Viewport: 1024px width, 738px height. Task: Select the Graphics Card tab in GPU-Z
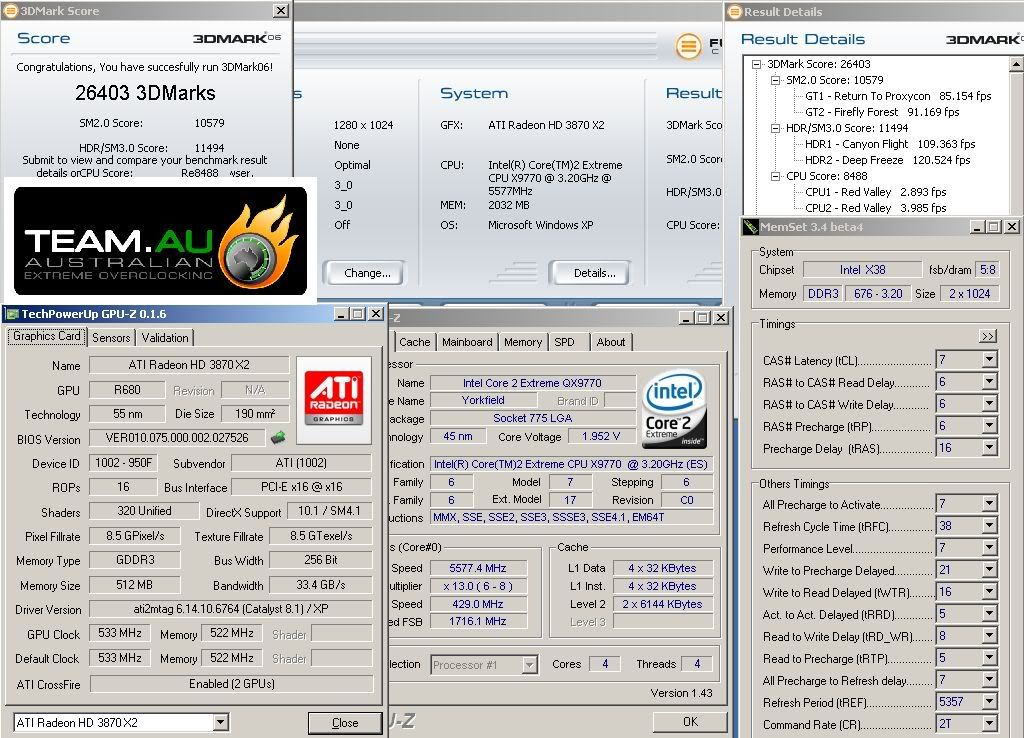pos(46,336)
